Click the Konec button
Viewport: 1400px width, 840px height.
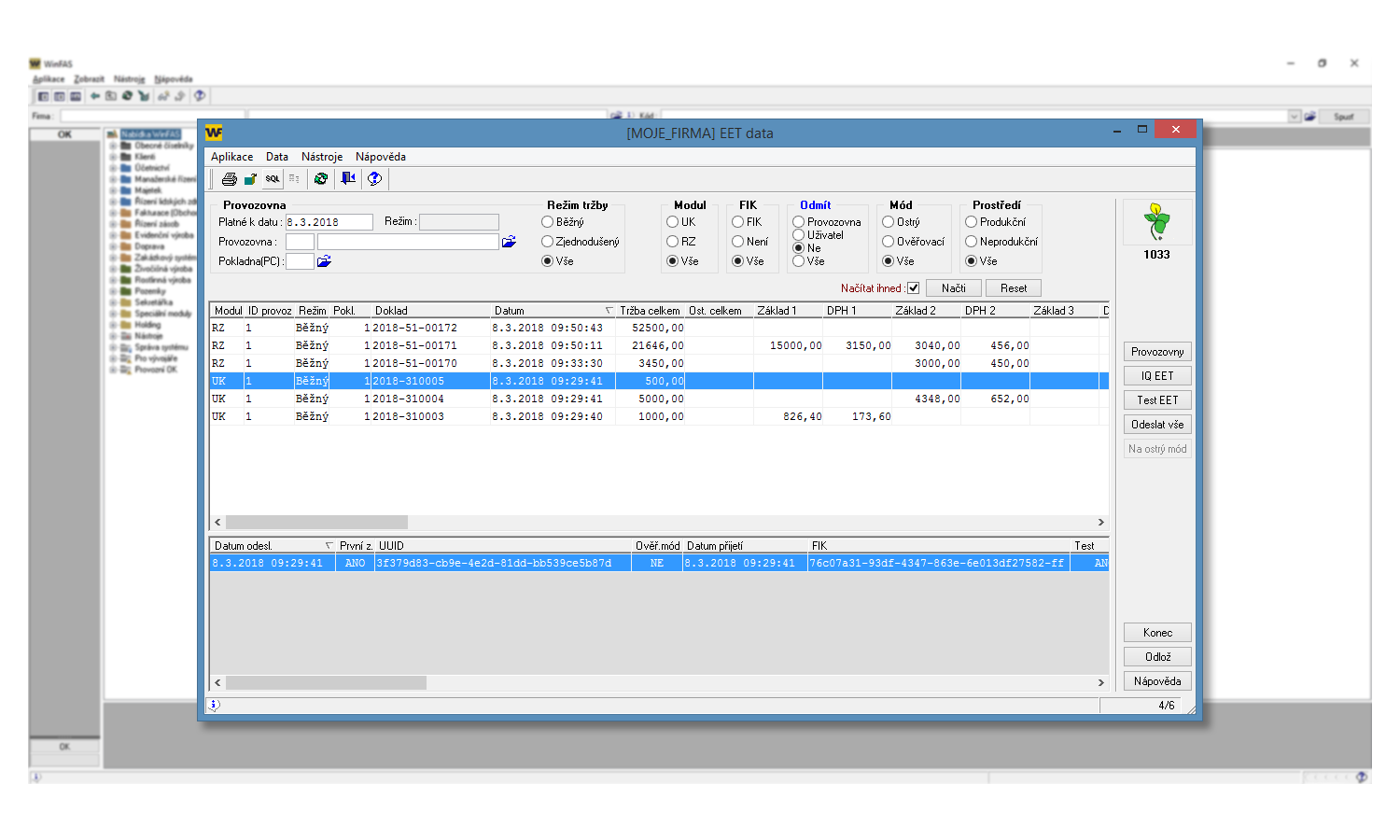click(1157, 633)
